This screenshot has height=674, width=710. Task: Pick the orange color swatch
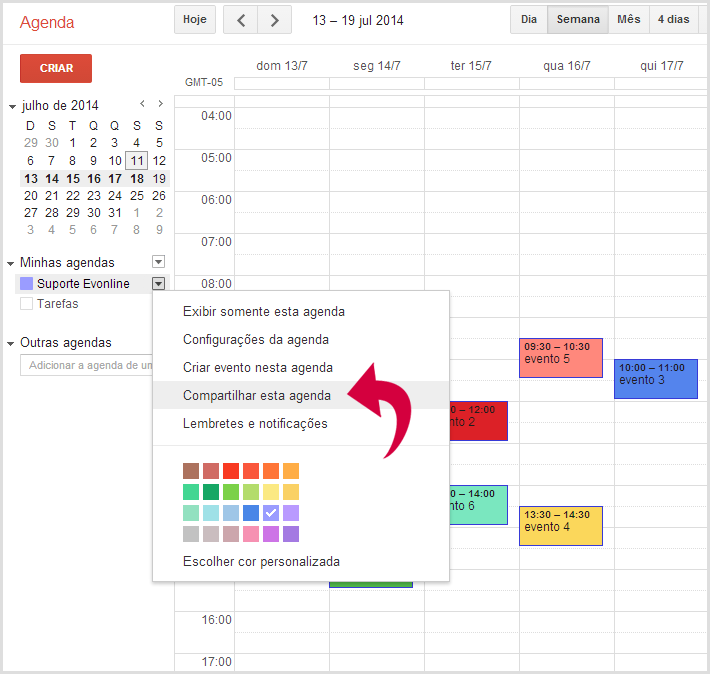pos(271,471)
